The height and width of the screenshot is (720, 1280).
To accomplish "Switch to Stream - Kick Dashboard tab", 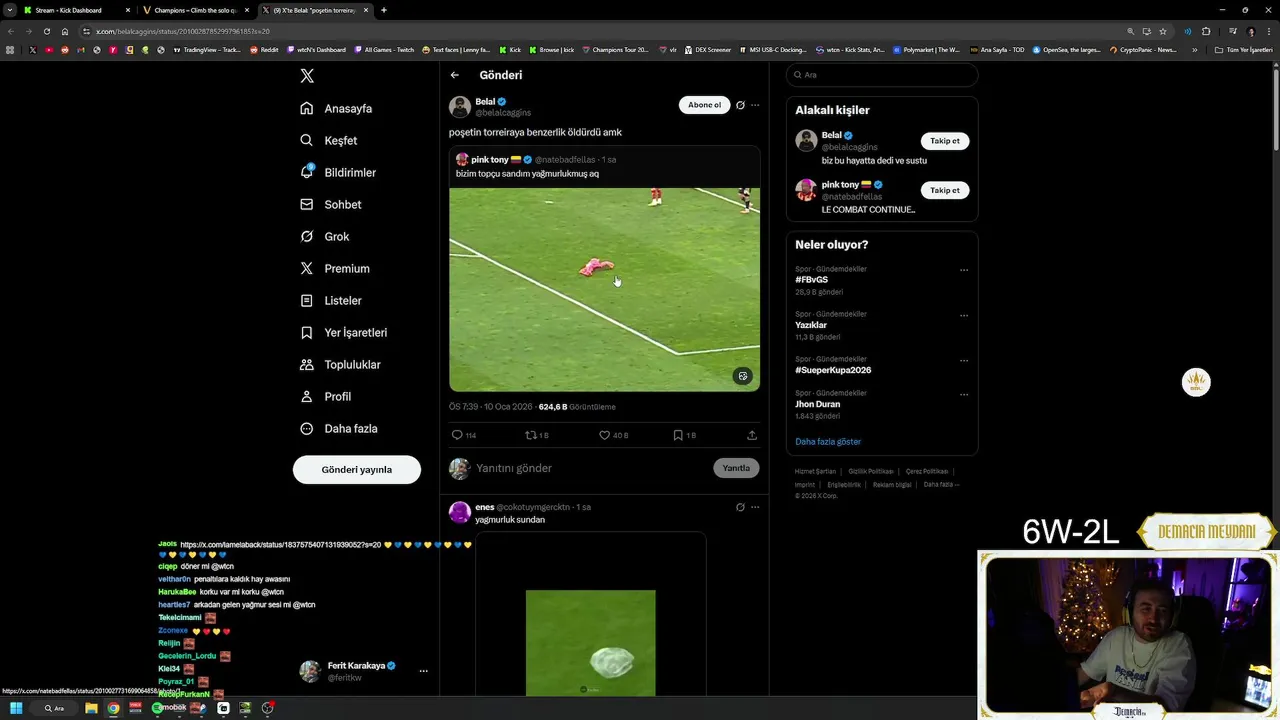I will tap(77, 10).
